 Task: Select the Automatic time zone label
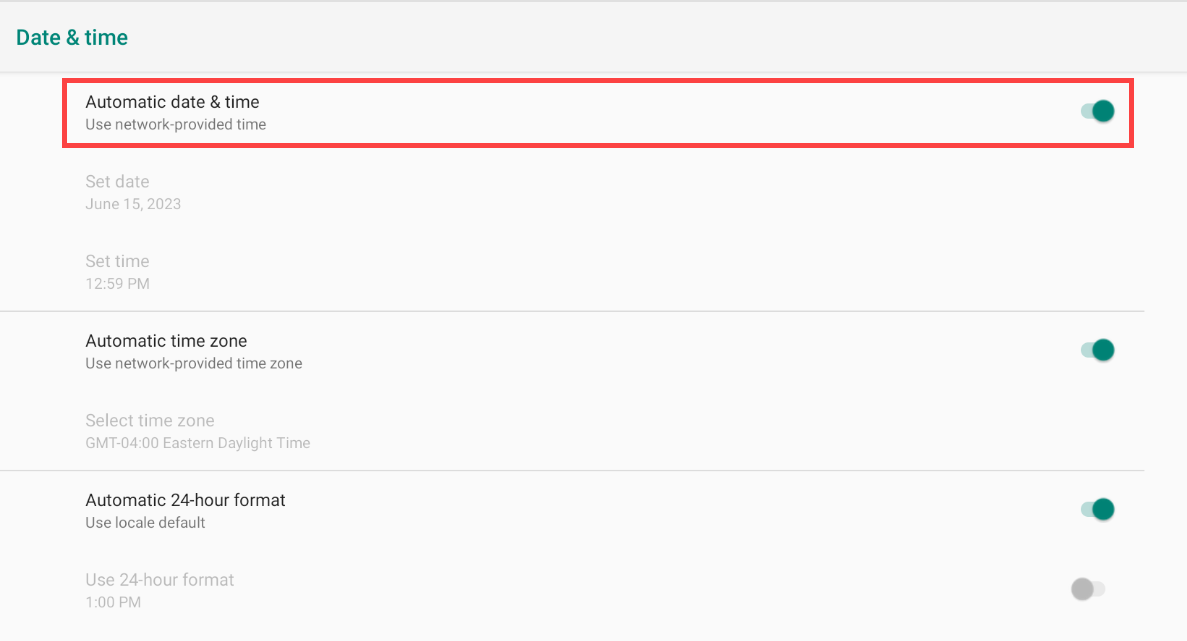pos(166,341)
